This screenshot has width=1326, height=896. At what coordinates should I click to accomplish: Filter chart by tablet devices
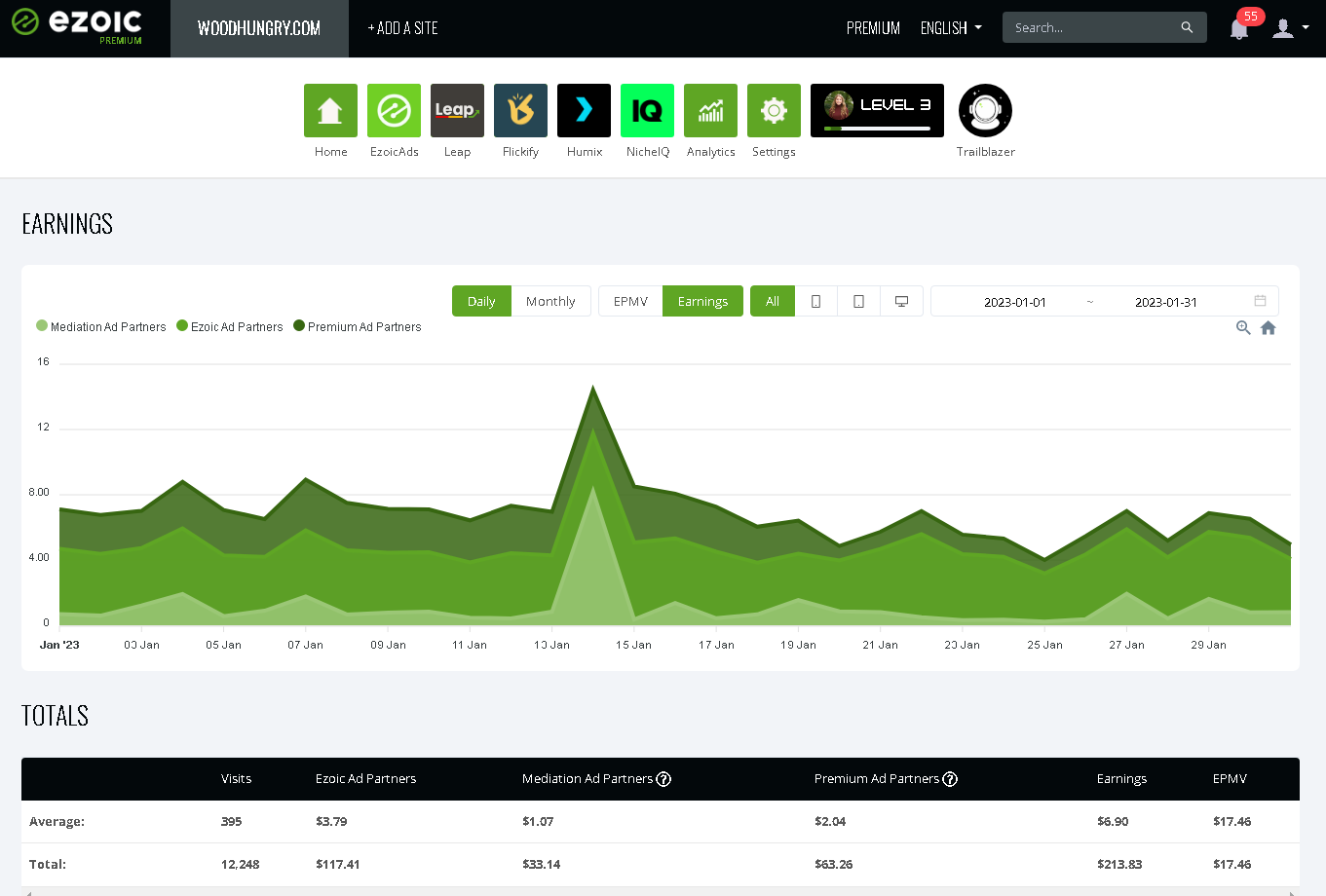coord(858,301)
